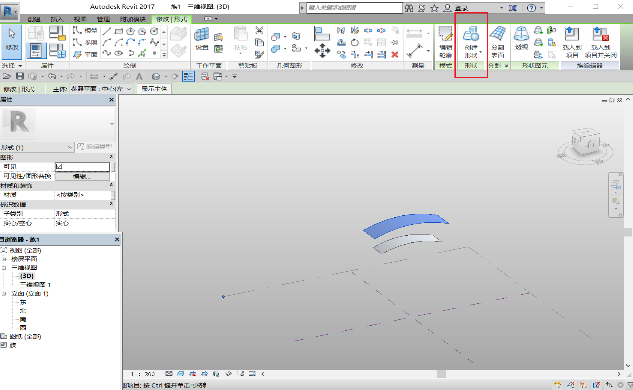The width and height of the screenshot is (633, 390).
Task: Choose the Rectangle draw tool
Action: [119, 31]
